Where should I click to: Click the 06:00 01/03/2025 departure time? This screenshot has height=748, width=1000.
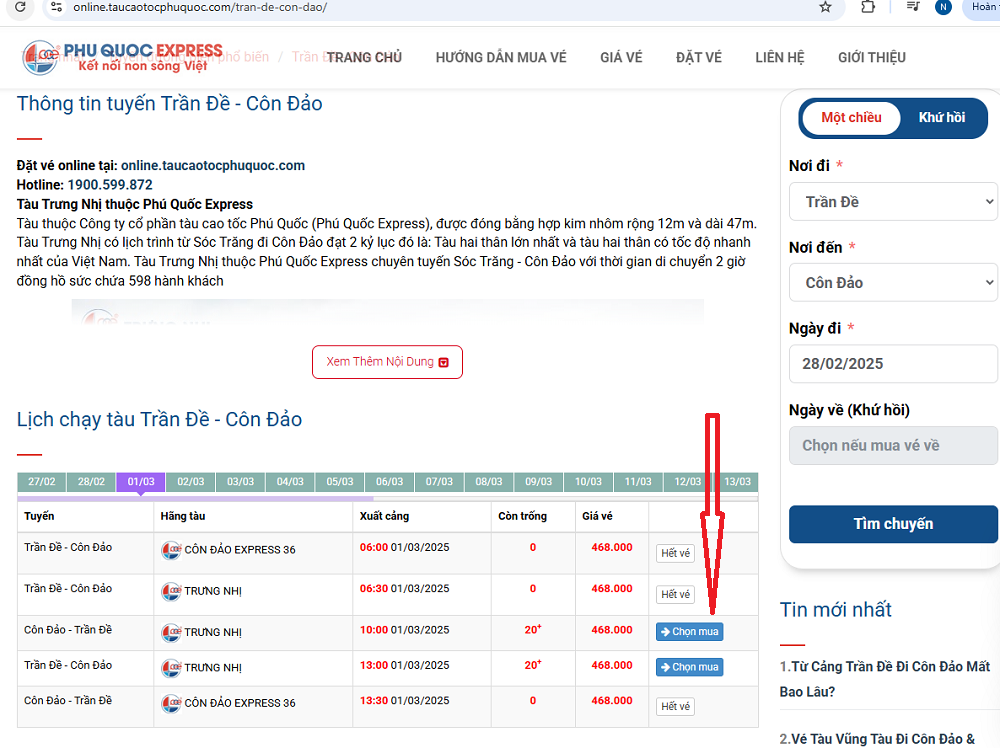[x=404, y=547]
